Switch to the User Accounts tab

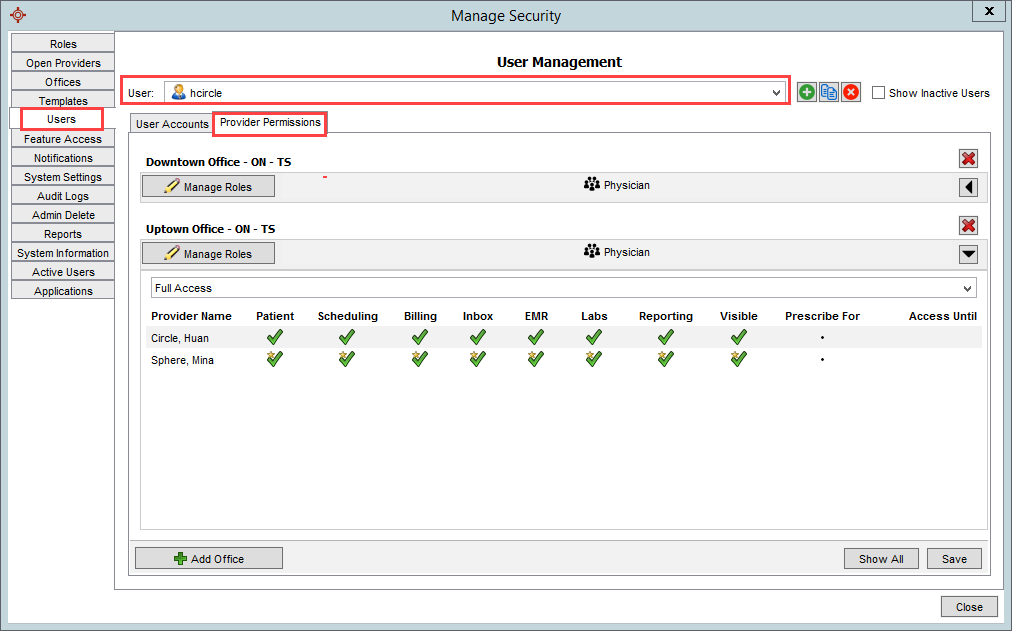(x=170, y=124)
